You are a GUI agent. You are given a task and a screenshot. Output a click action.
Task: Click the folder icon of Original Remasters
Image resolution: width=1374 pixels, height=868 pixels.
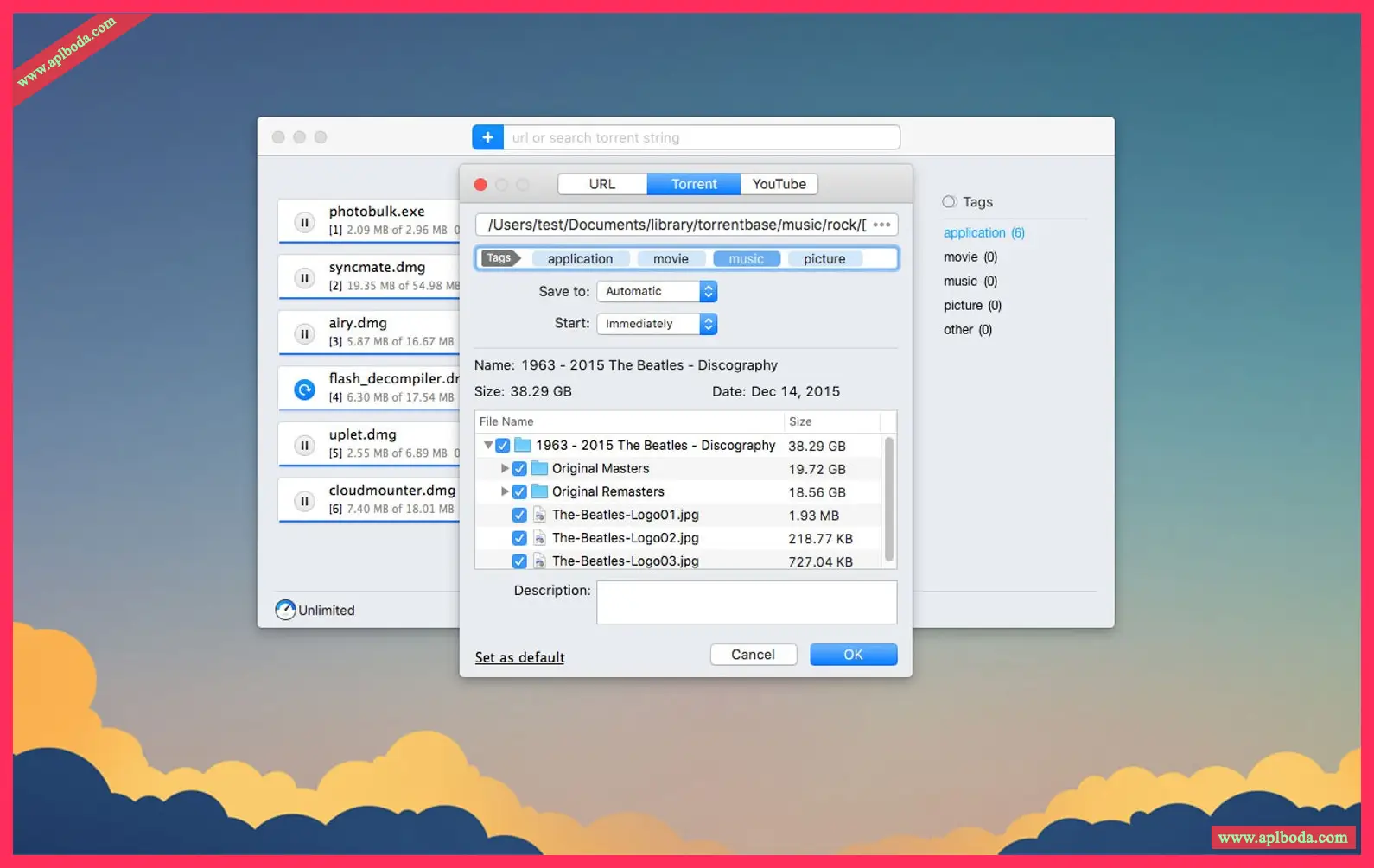pyautogui.click(x=539, y=491)
